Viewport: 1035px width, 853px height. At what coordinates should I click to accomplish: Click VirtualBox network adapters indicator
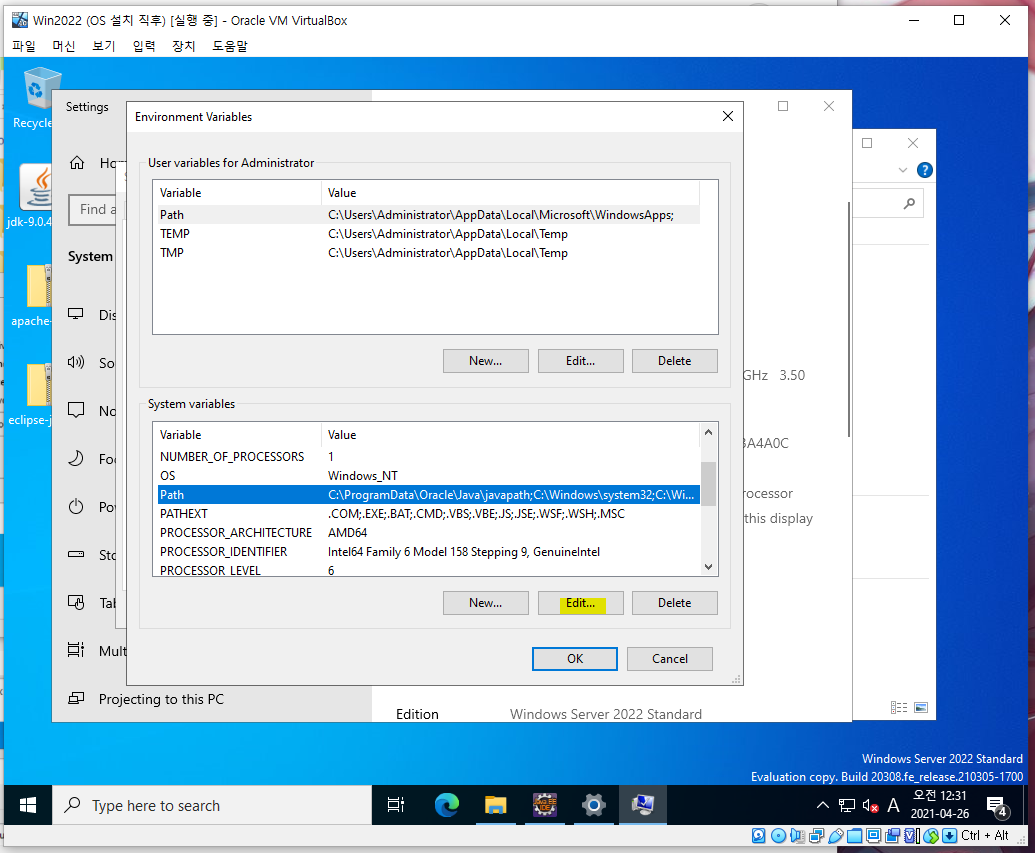pos(817,836)
